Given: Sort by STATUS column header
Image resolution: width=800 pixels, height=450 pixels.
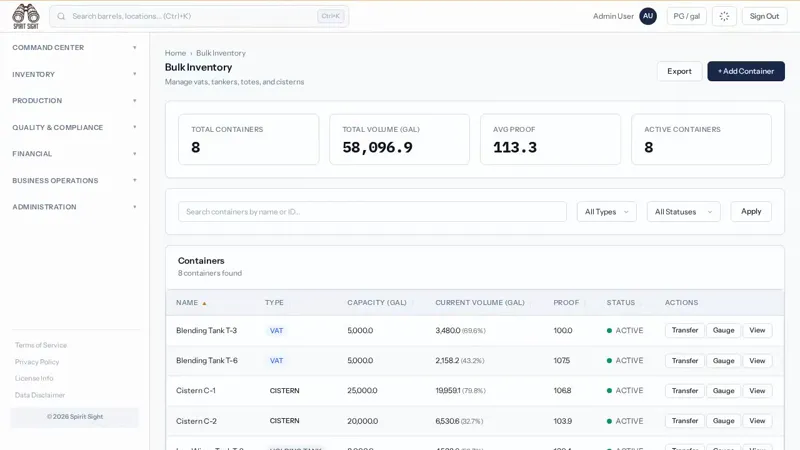Looking at the screenshot, I should [x=621, y=303].
